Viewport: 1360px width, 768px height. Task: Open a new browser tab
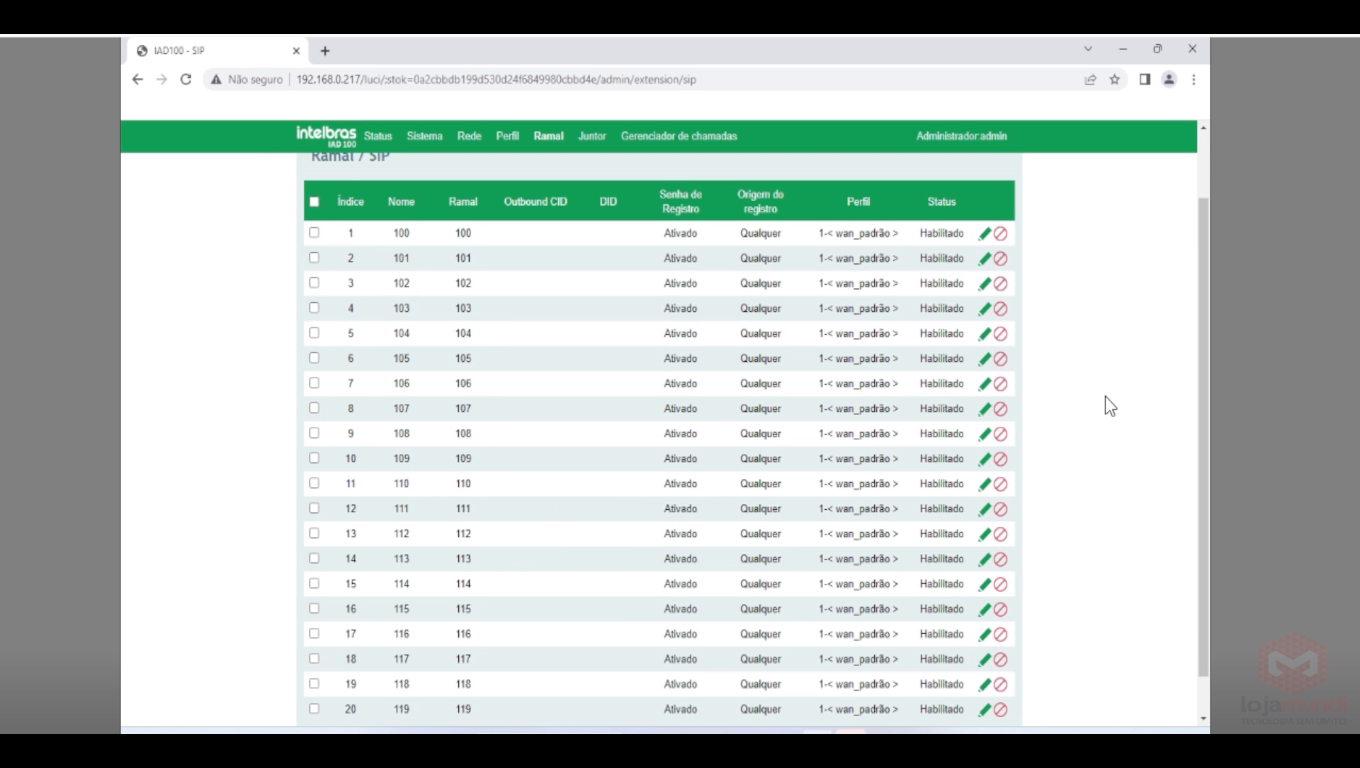[x=325, y=51]
